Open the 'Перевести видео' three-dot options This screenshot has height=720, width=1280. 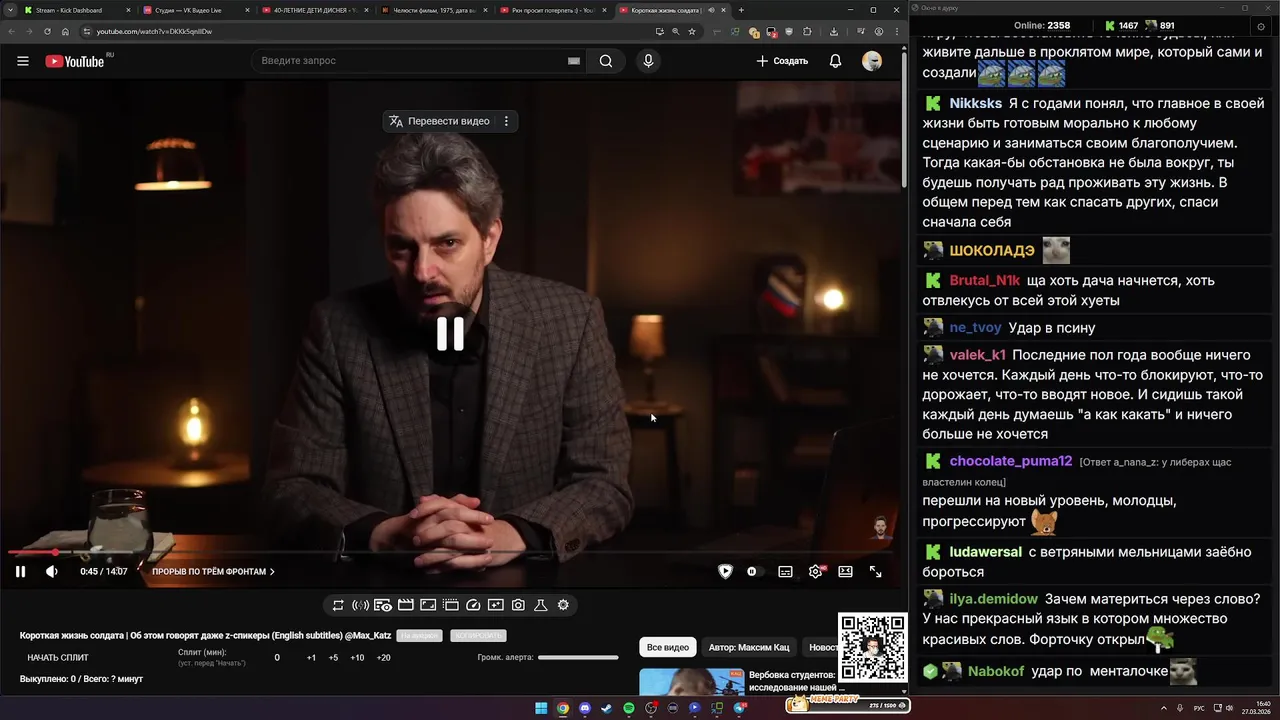coord(506,121)
